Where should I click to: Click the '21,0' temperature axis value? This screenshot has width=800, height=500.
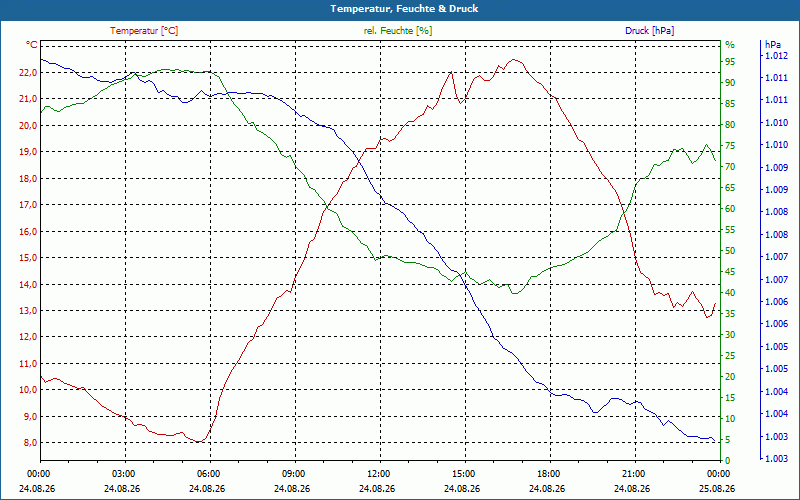point(28,98)
